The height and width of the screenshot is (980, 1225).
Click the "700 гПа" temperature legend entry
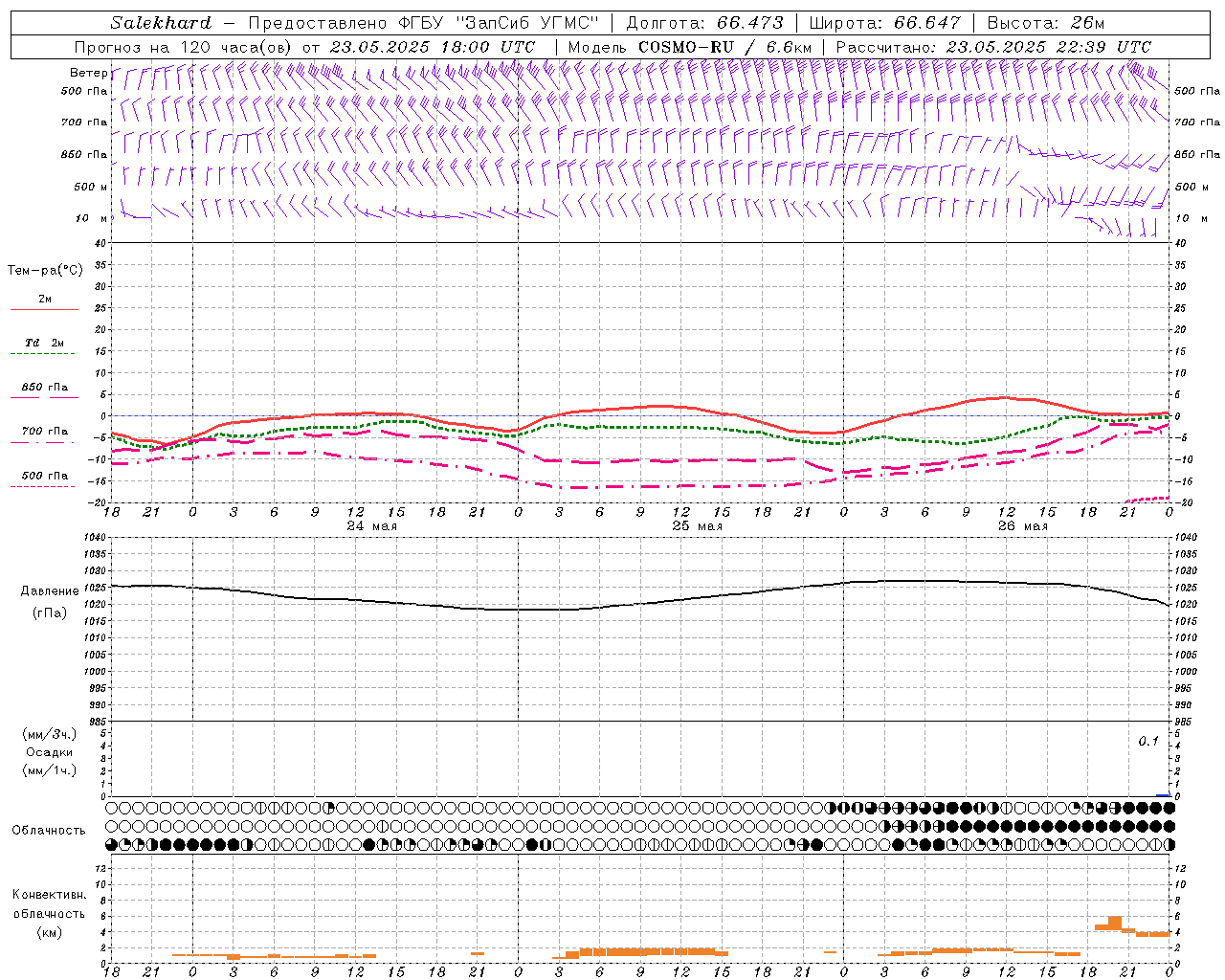click(x=45, y=432)
